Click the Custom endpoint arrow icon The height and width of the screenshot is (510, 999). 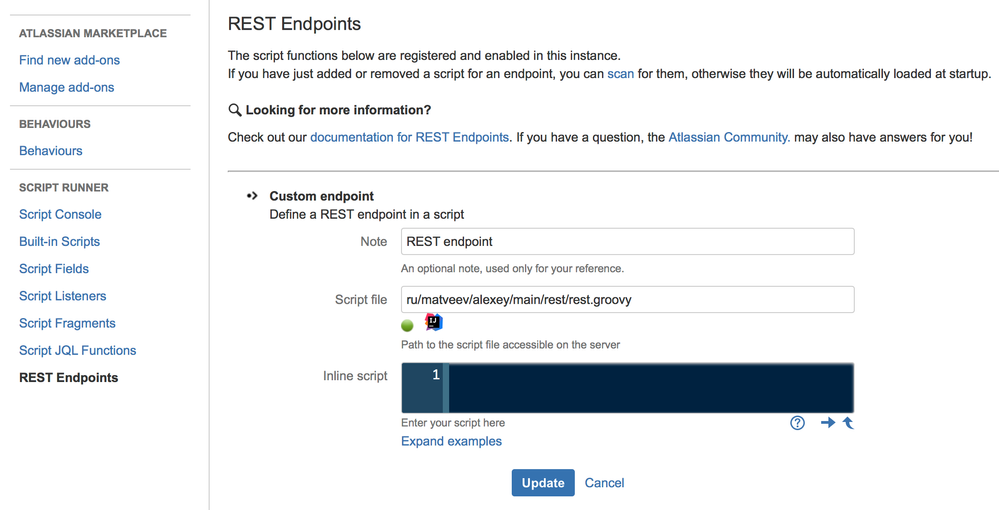(x=252, y=196)
